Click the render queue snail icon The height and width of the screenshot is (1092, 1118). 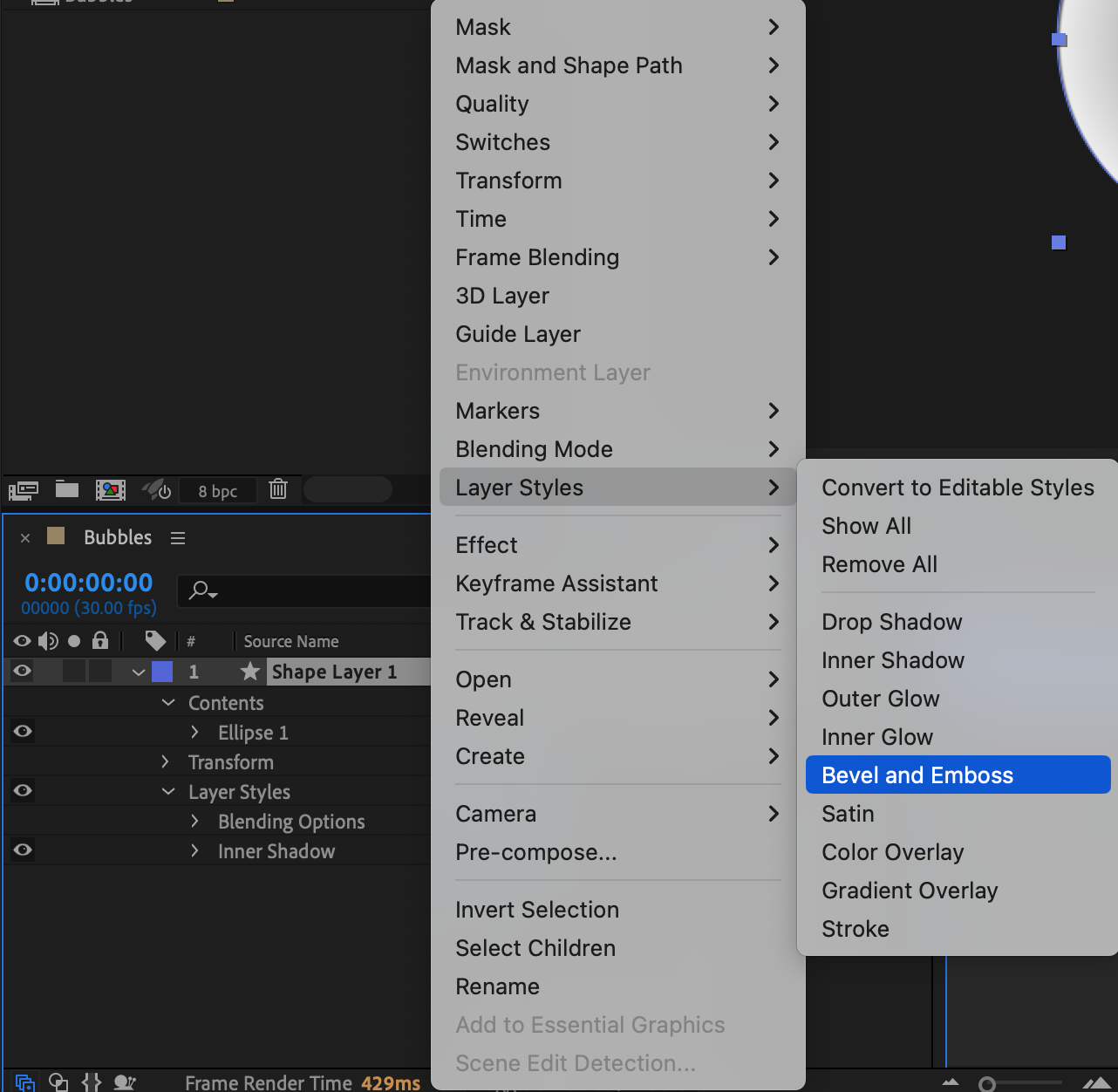125,1082
